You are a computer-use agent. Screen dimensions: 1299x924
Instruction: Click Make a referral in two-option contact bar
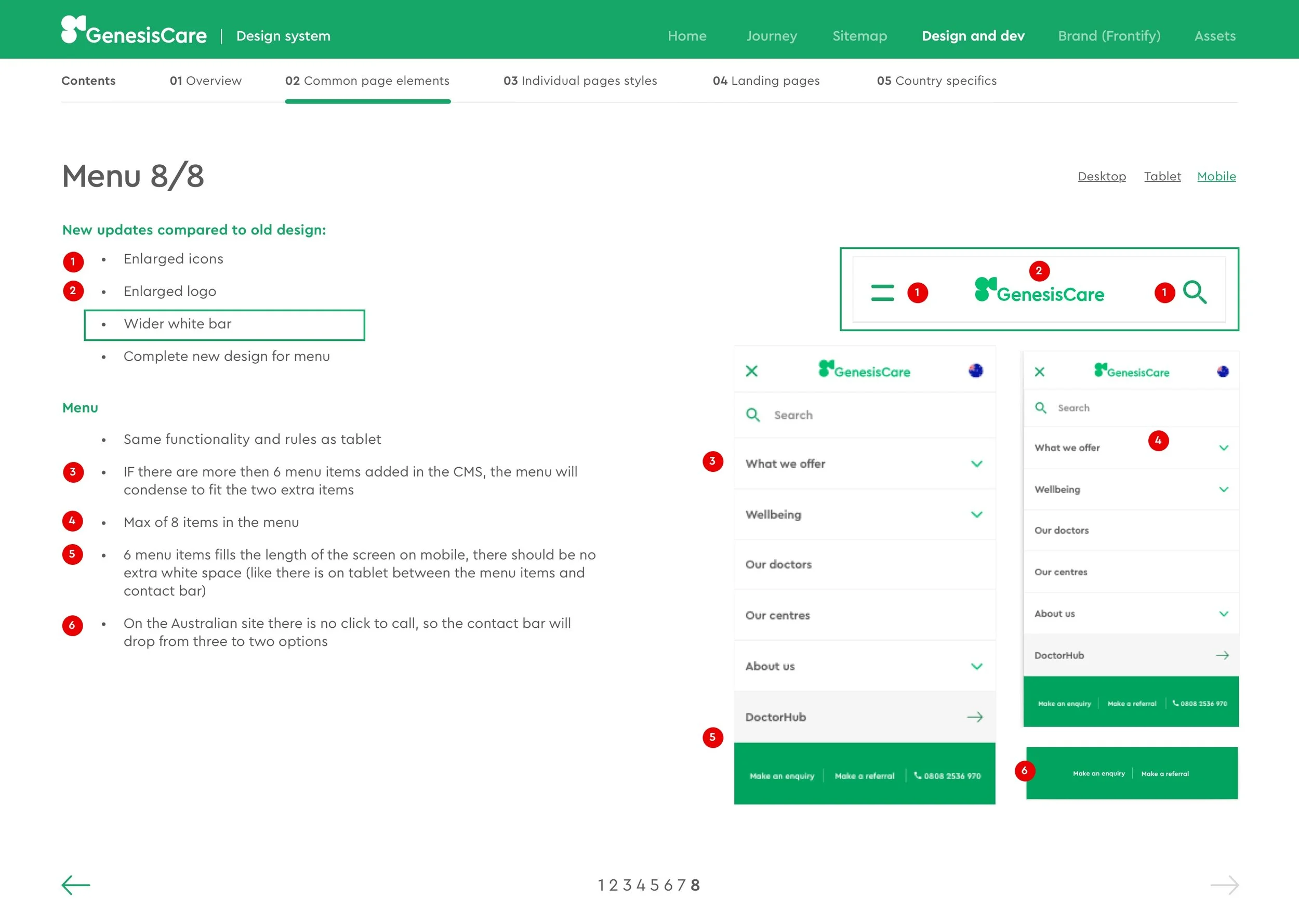pos(1165,773)
